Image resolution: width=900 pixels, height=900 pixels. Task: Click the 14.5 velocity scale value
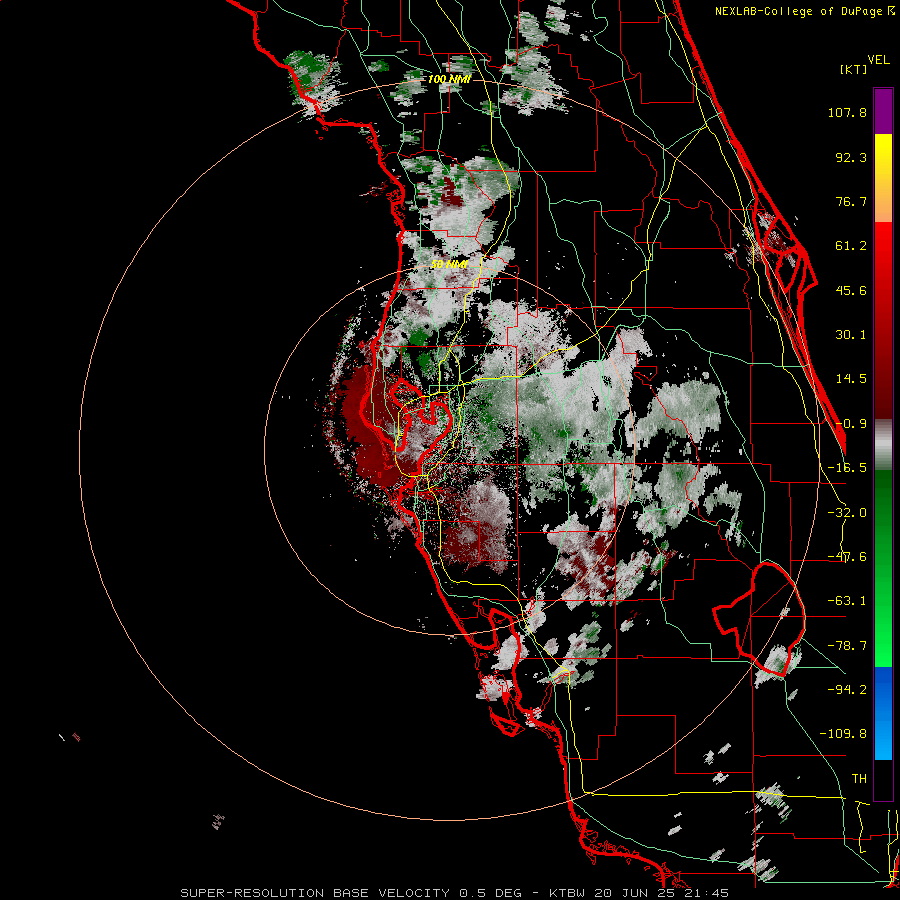(851, 379)
